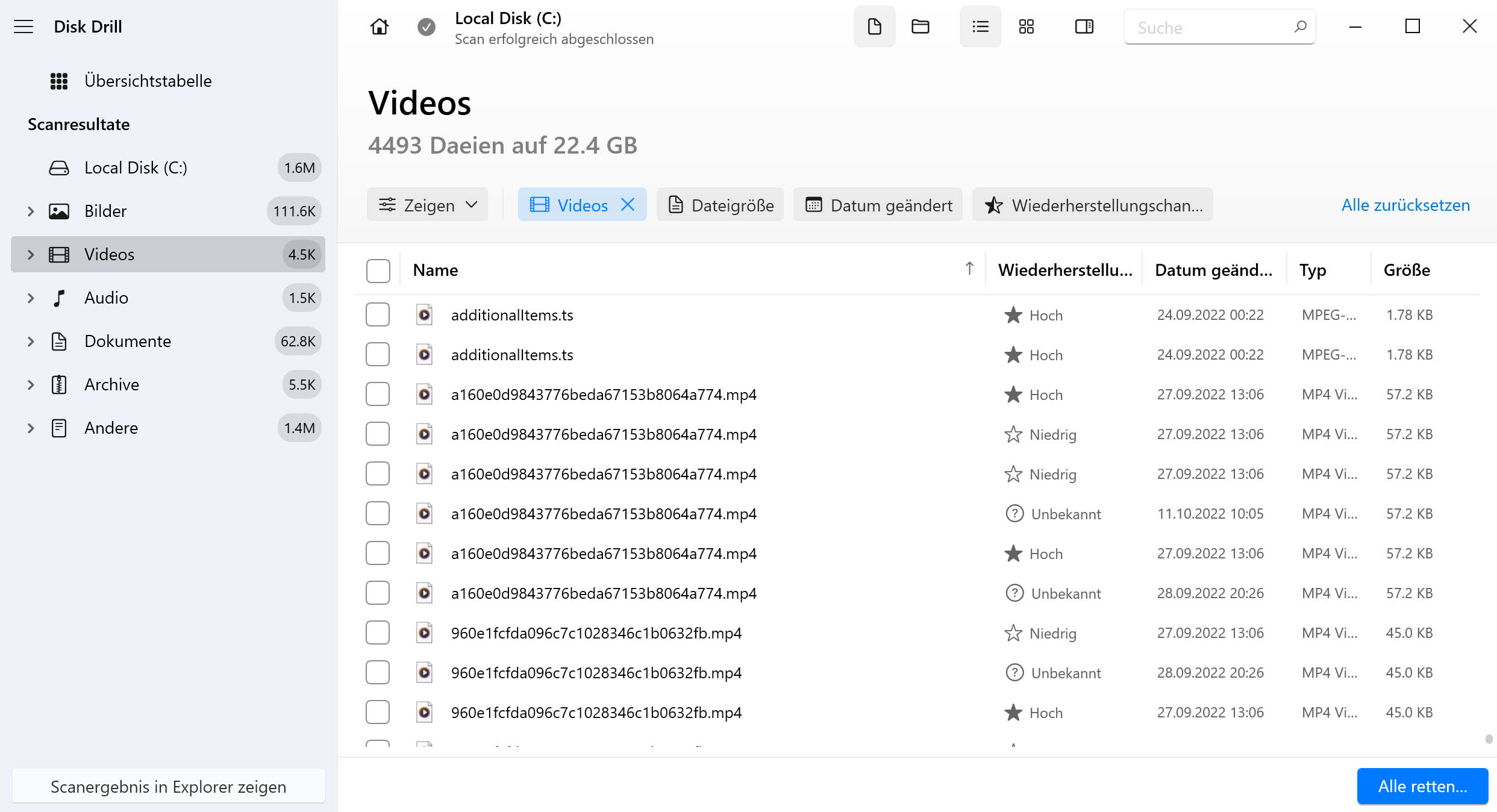The width and height of the screenshot is (1497, 812).
Task: Select Local Disk (C:) scan result
Action: (x=168, y=167)
